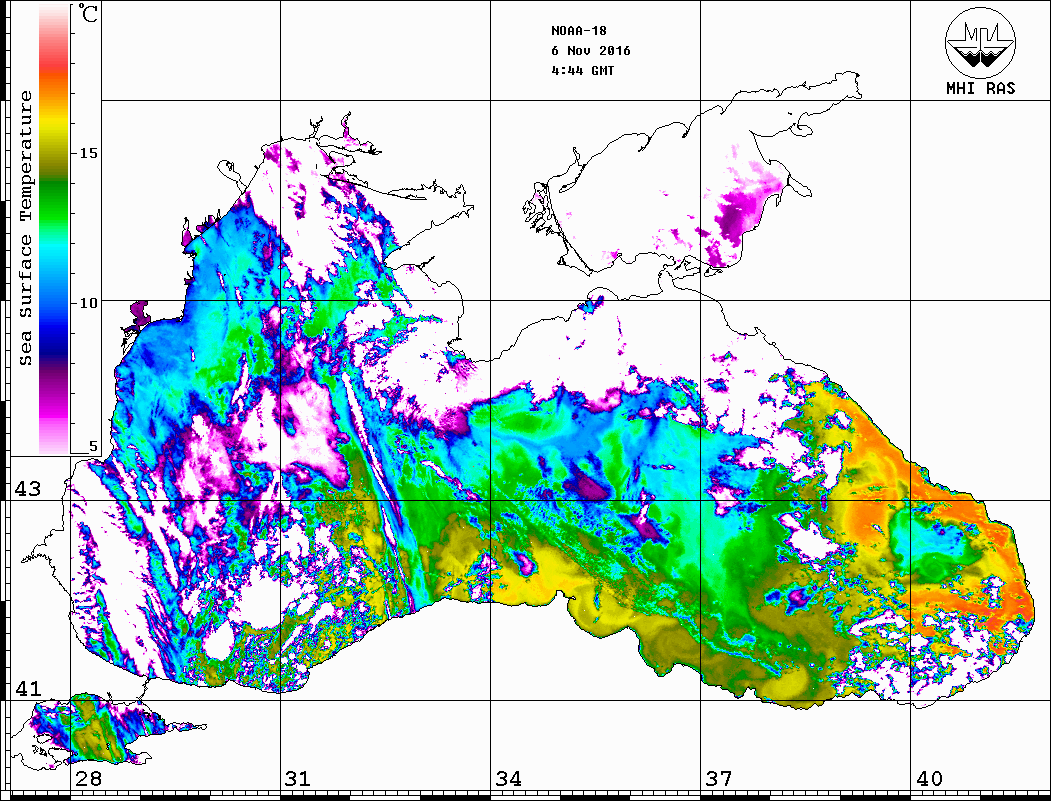Click longitude label '34'
The height and width of the screenshot is (801, 1051).
(x=508, y=778)
